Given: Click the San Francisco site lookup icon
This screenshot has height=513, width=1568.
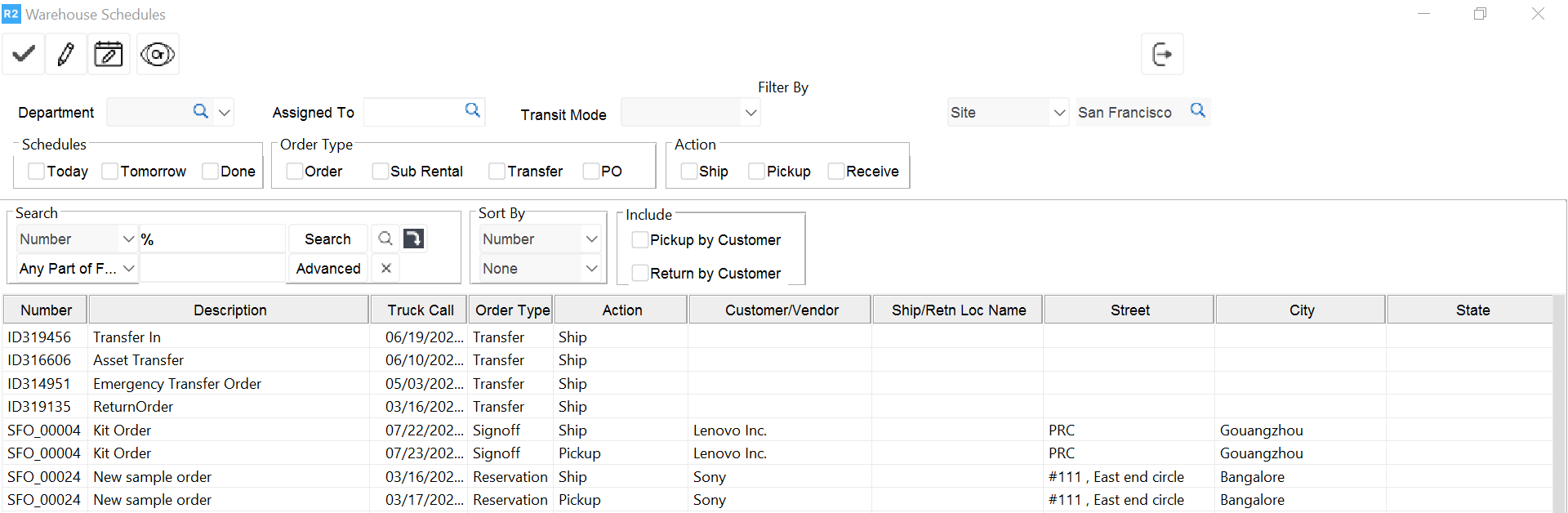Looking at the screenshot, I should pyautogui.click(x=1197, y=110).
